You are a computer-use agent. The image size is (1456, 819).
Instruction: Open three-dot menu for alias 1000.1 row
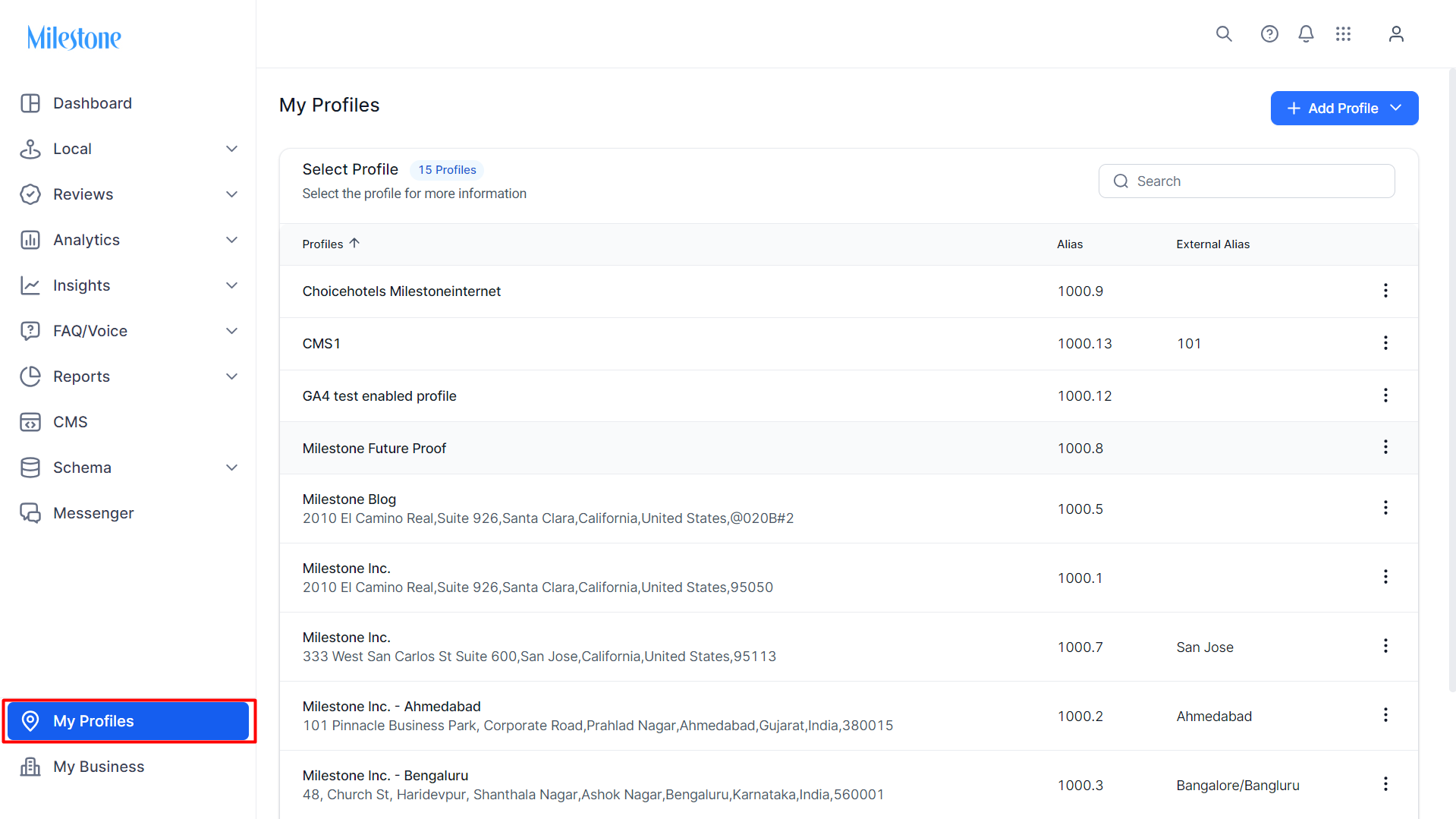tap(1385, 577)
